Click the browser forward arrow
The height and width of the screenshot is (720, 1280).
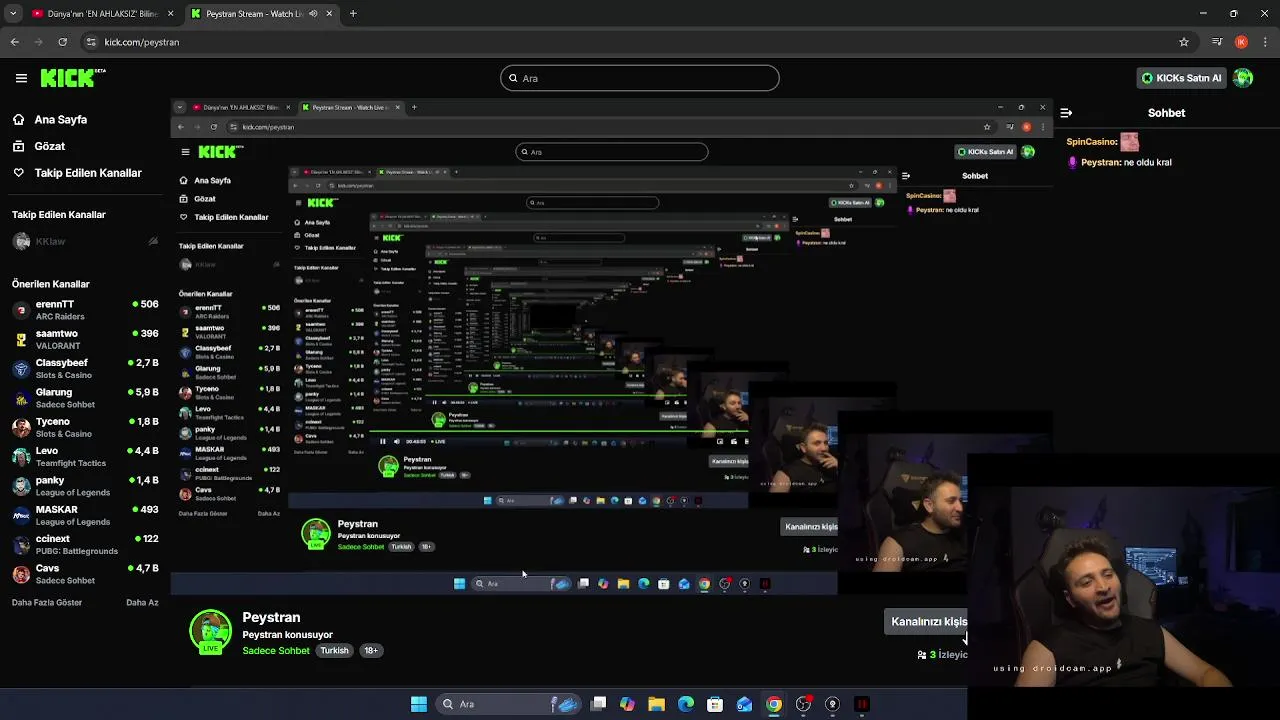(x=38, y=42)
